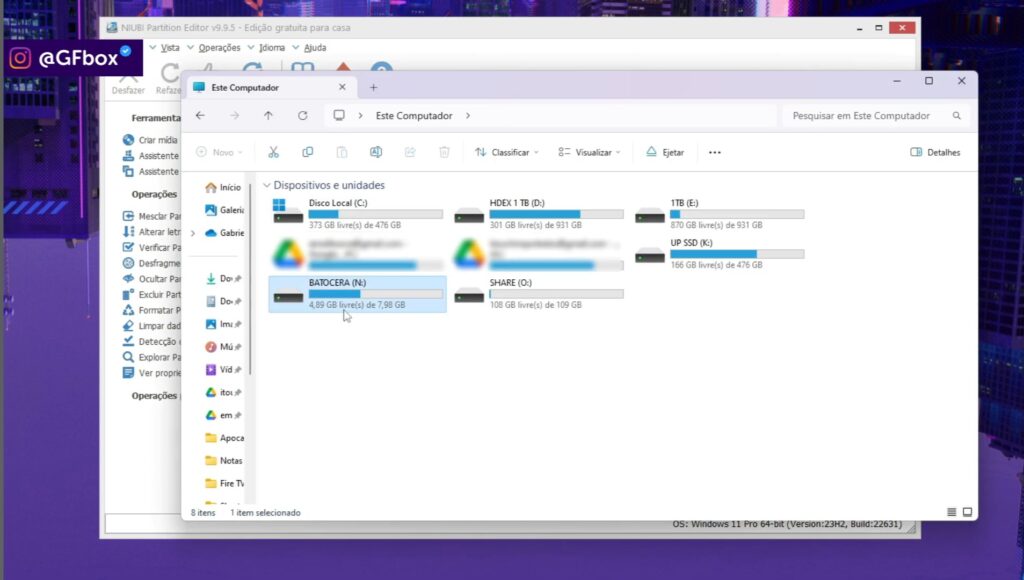Click '870 GB livre(s) de 931 GB' text

(x=716, y=225)
